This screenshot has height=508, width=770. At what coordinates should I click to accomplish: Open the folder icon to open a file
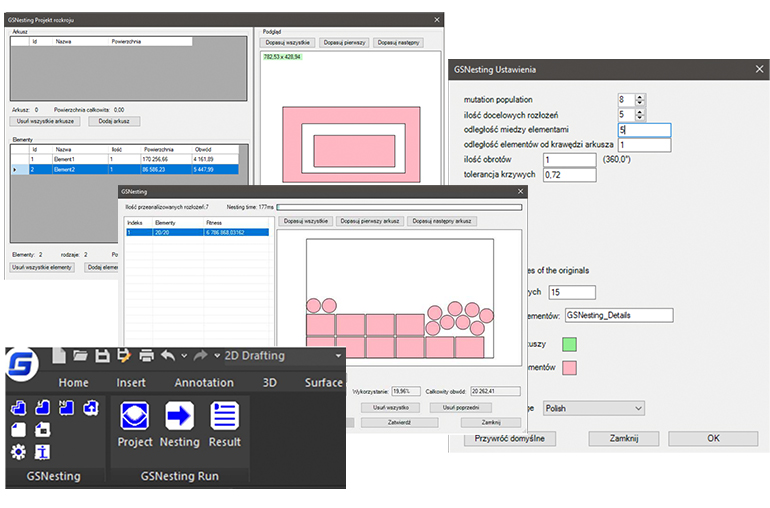click(x=80, y=355)
